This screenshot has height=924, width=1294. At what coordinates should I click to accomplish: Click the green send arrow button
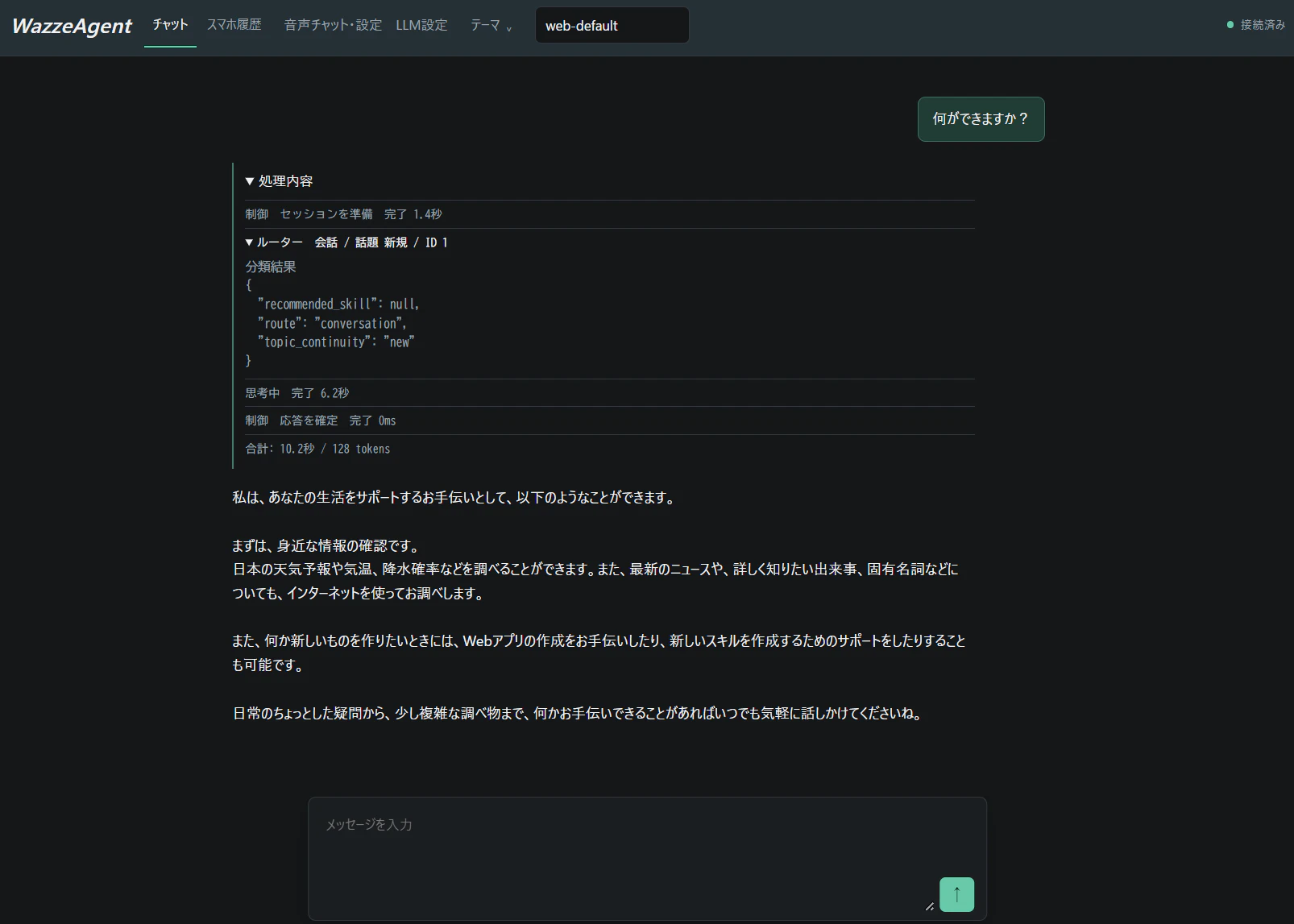956,894
